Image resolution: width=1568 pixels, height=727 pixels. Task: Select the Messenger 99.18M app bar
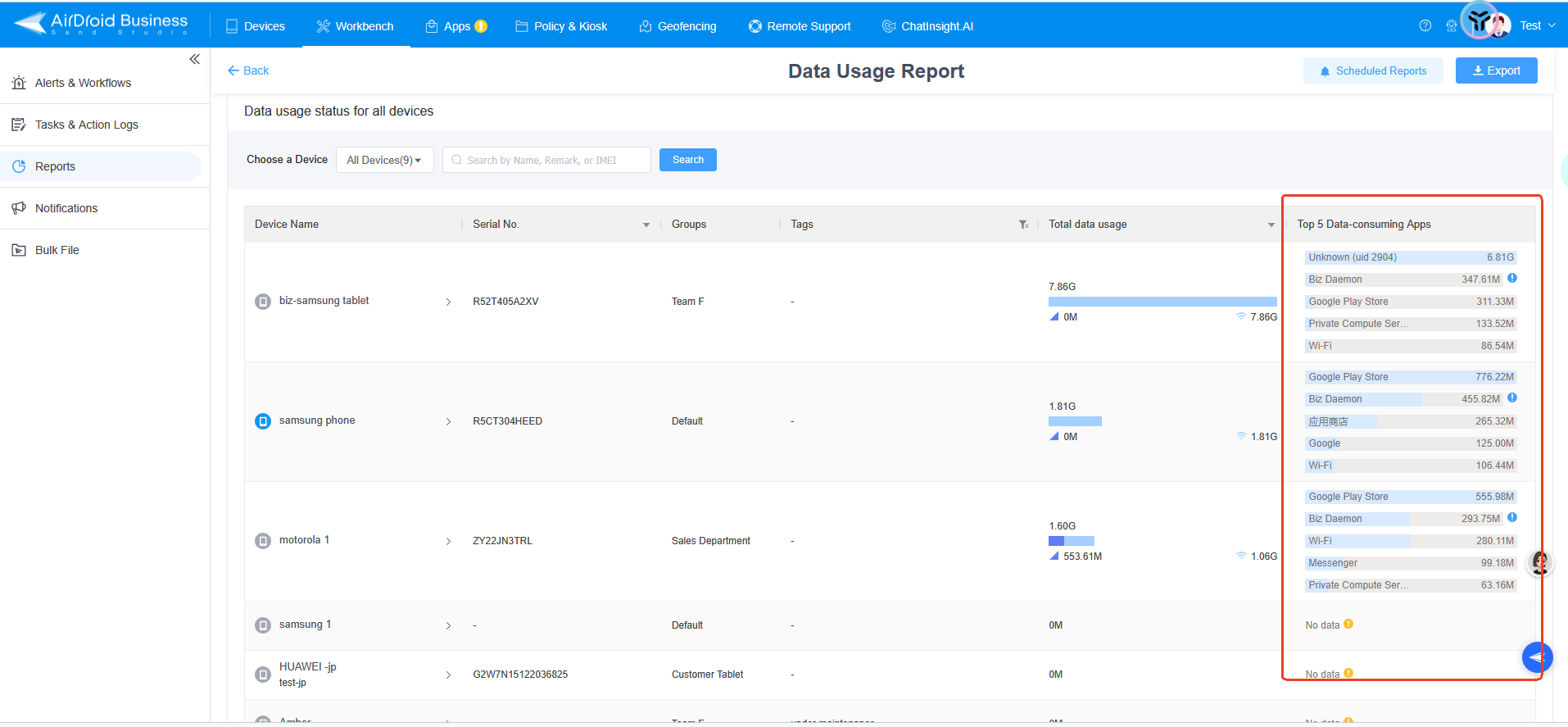coord(1411,563)
